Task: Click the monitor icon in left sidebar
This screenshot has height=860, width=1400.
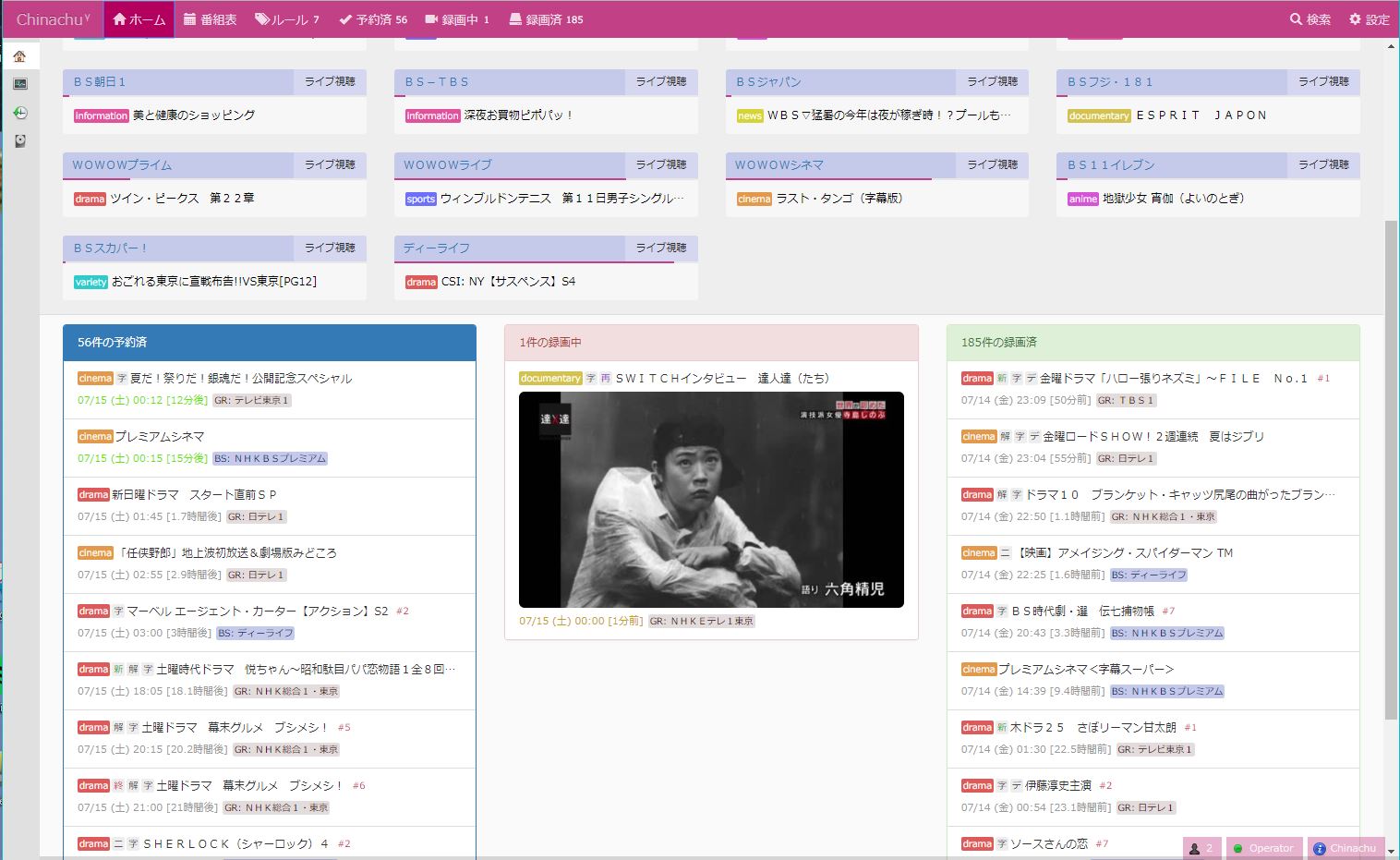Action: tap(19, 84)
